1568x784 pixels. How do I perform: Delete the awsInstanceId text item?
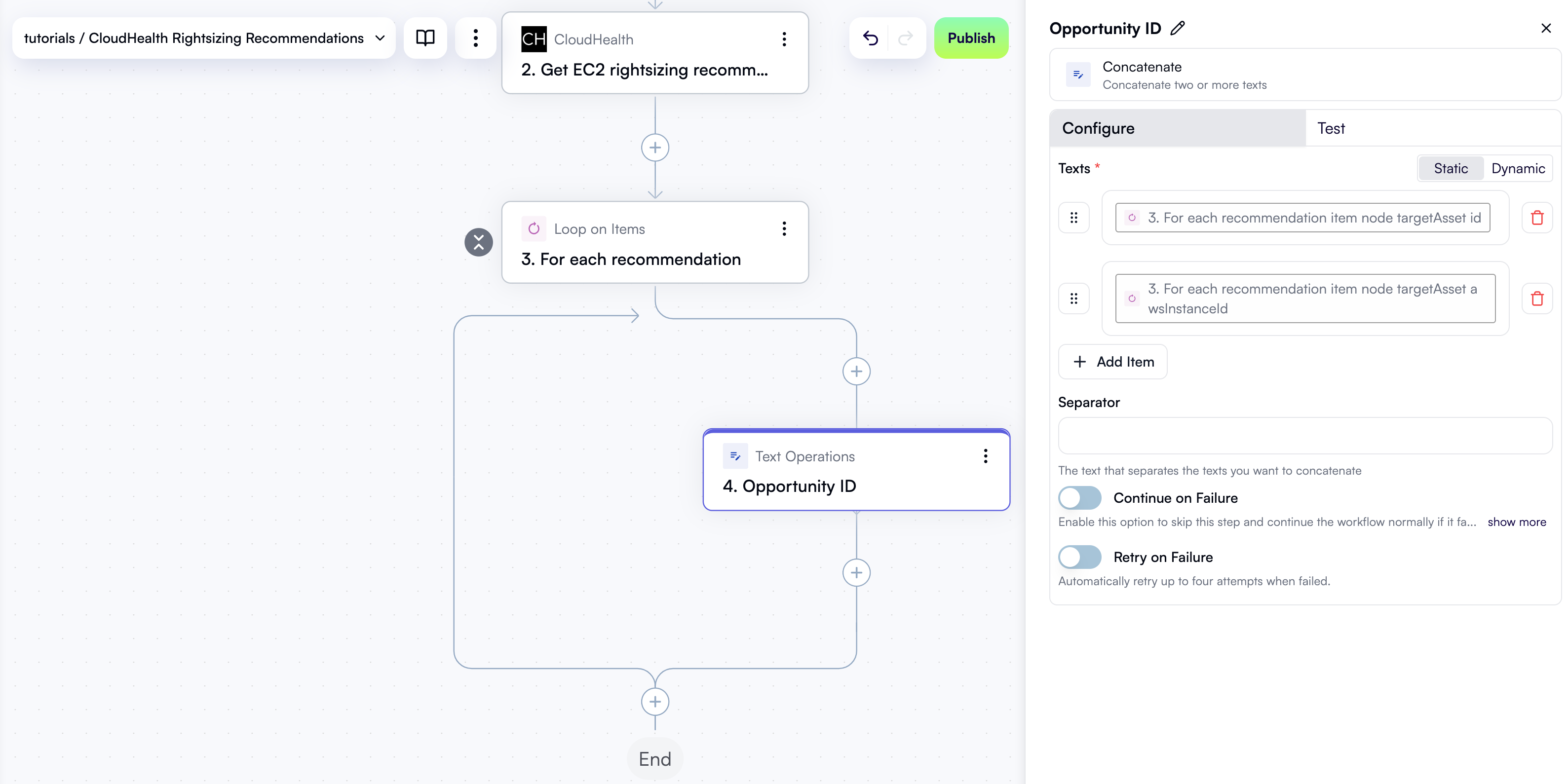tap(1536, 299)
